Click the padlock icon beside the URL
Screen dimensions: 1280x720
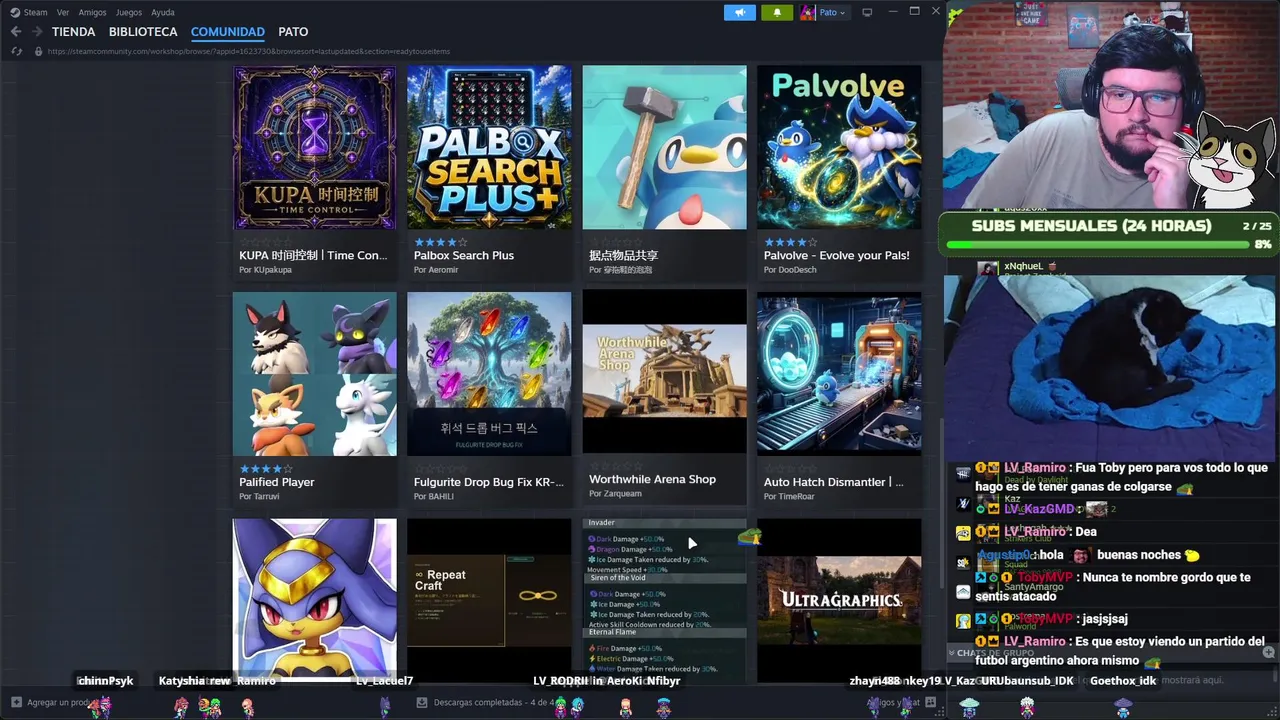(39, 51)
